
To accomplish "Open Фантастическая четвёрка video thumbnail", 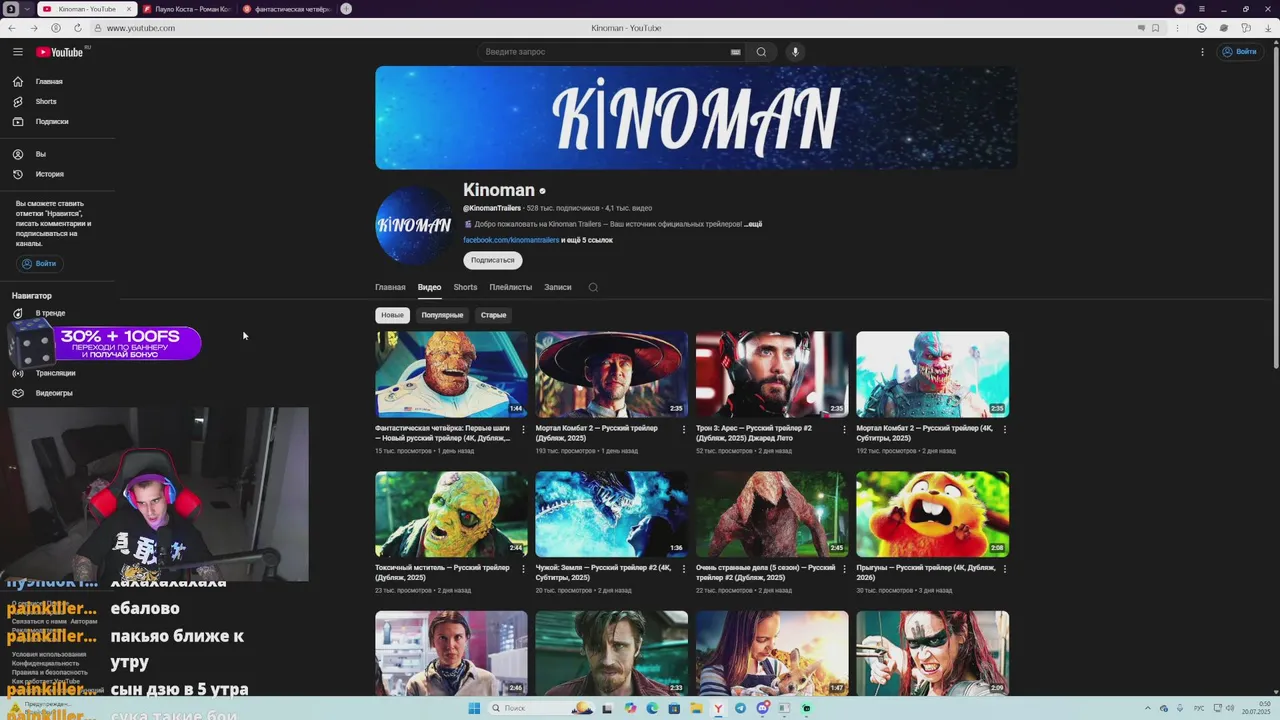I will coord(451,374).
